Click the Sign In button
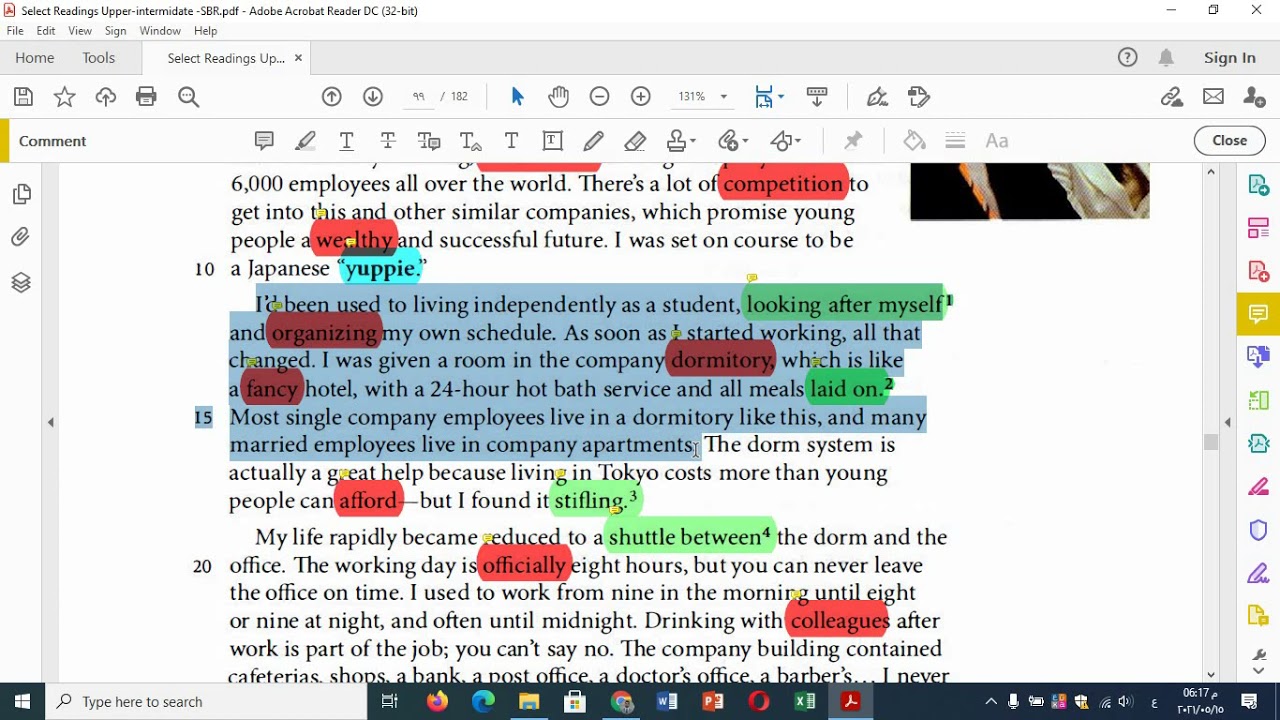Viewport: 1280px width, 720px height. coord(1230,58)
